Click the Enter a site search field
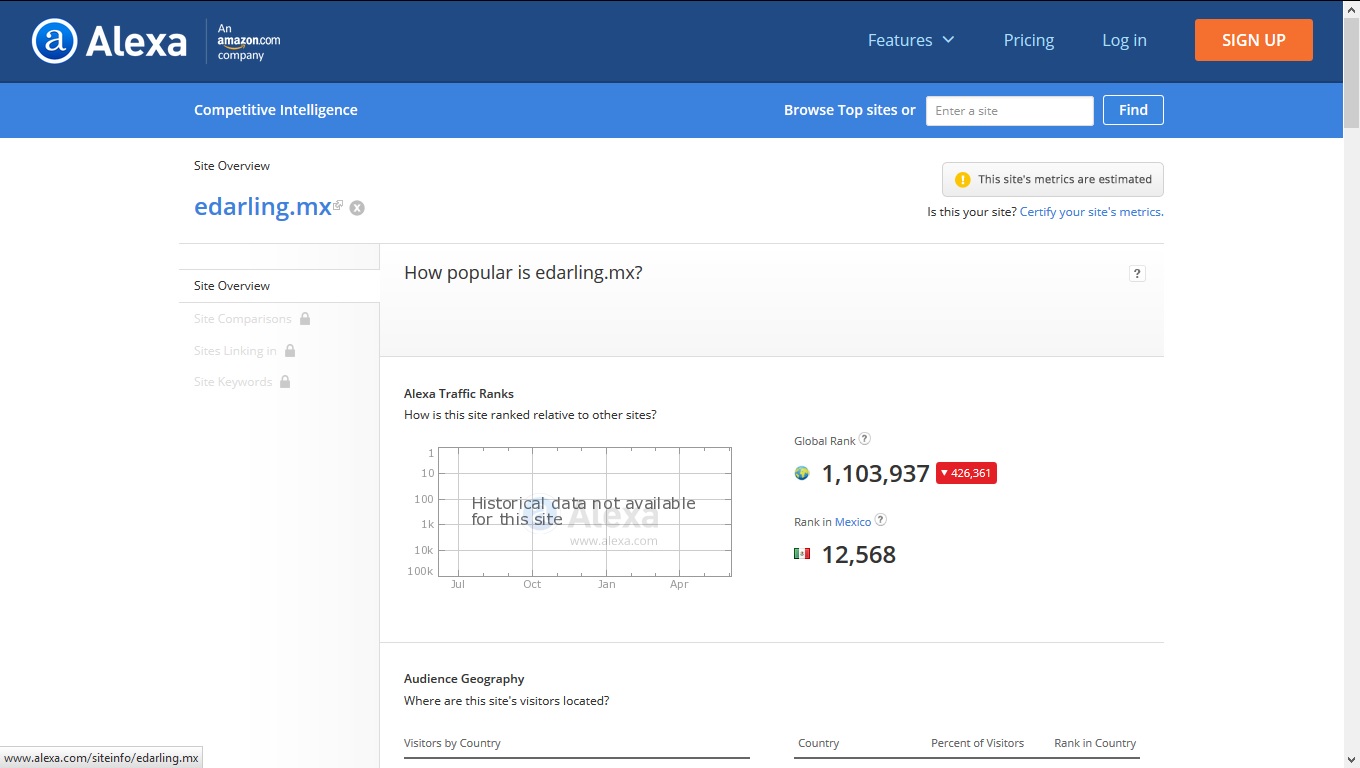This screenshot has width=1360, height=768. (x=1009, y=111)
